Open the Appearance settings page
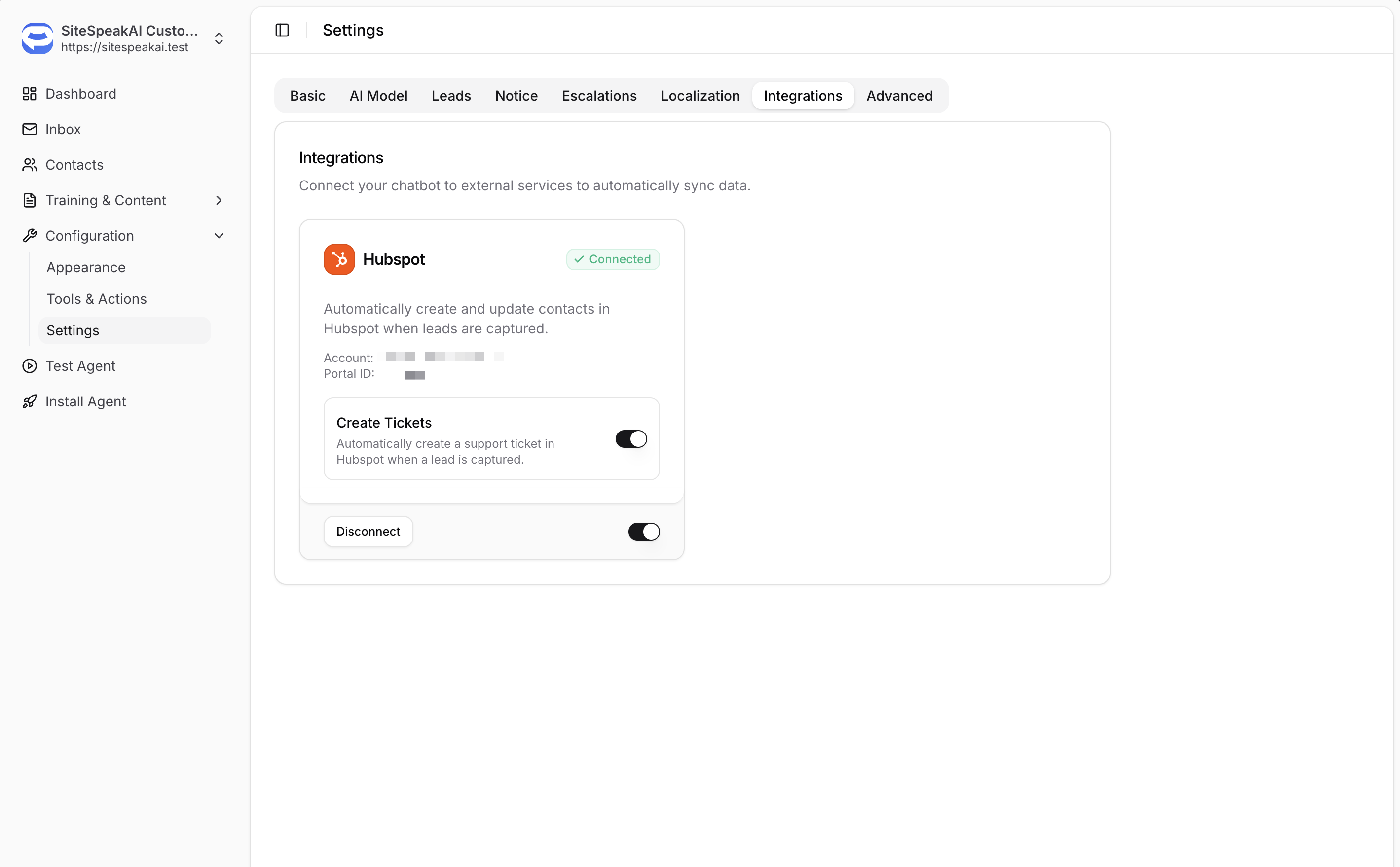1400x867 pixels. click(85, 267)
